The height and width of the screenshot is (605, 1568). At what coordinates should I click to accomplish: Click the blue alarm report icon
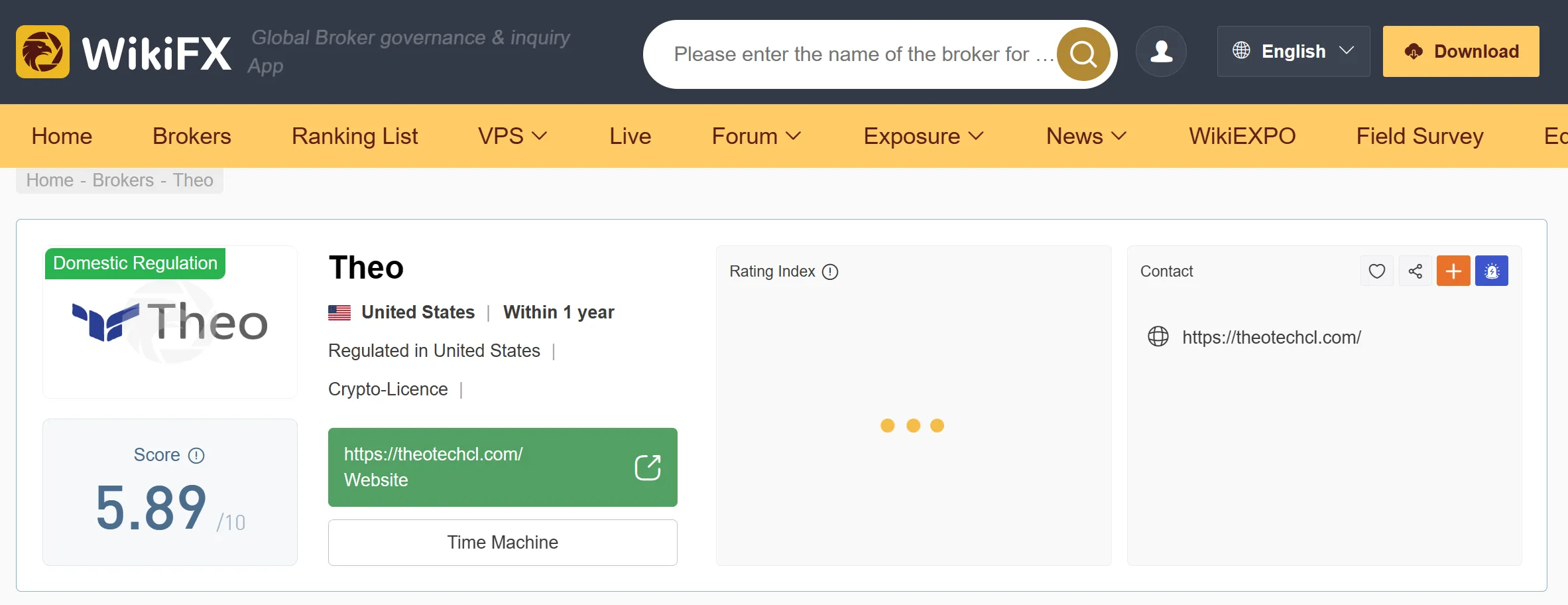point(1492,271)
